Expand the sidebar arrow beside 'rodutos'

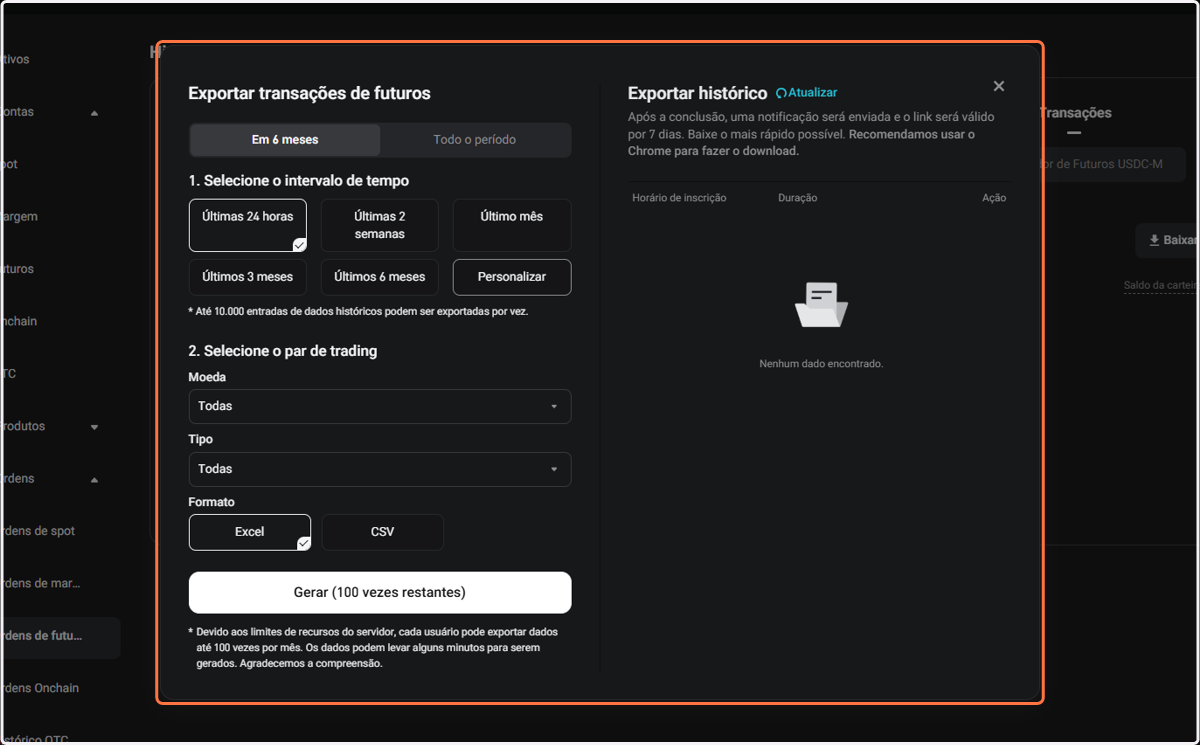point(94,427)
